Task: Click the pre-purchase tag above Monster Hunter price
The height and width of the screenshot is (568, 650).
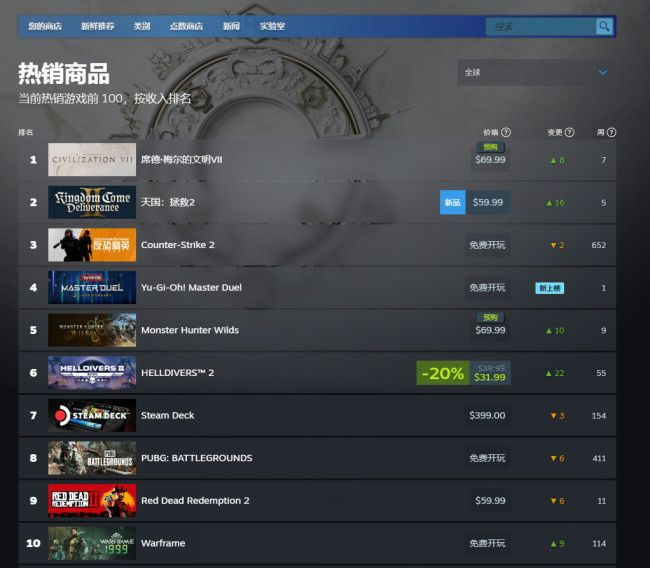Action: pos(490,318)
